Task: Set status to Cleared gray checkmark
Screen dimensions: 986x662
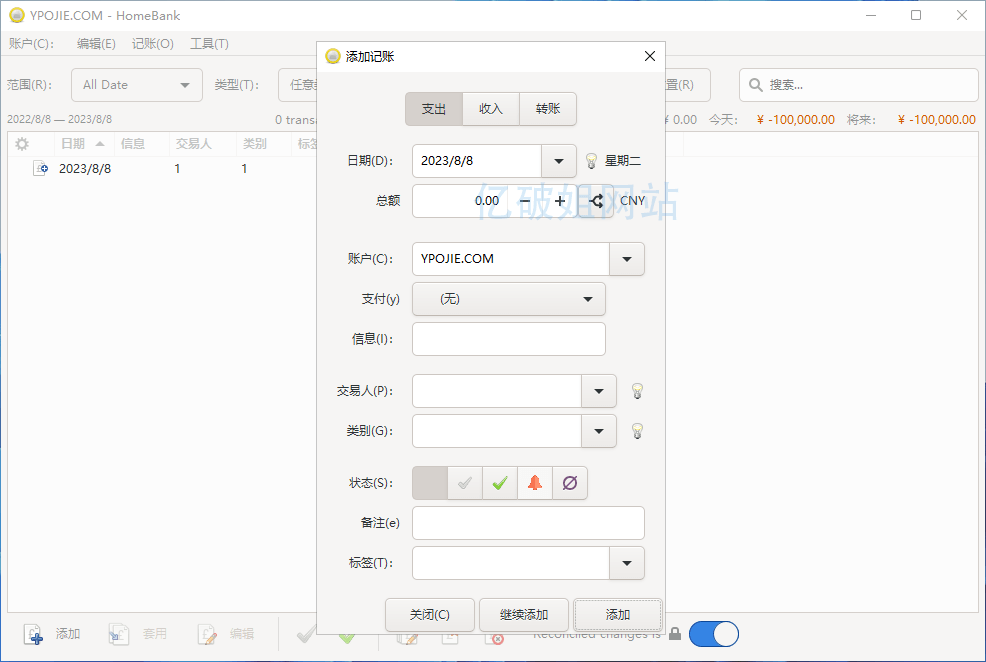Action: point(465,483)
